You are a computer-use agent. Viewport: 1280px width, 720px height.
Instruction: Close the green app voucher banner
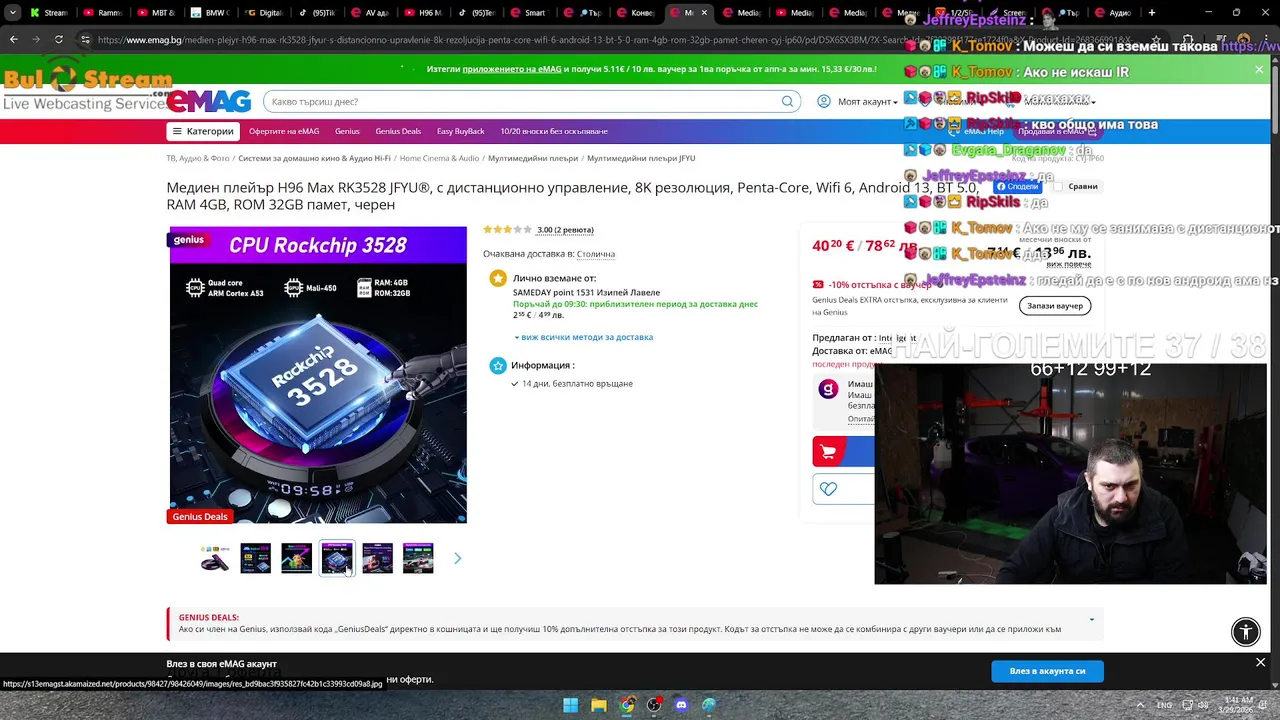[x=1259, y=69]
